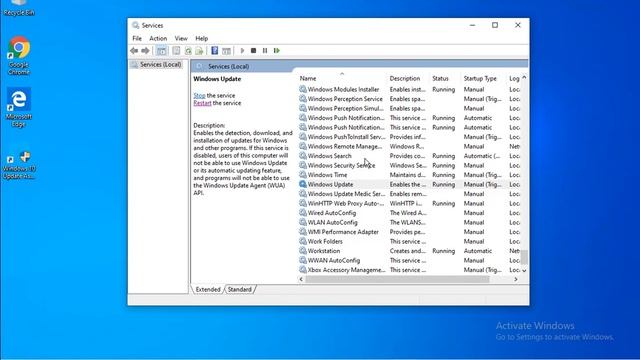Image resolution: width=640 pixels, height=360 pixels.
Task: Select Windows Update Medic Ser... row
Action: tap(409, 194)
